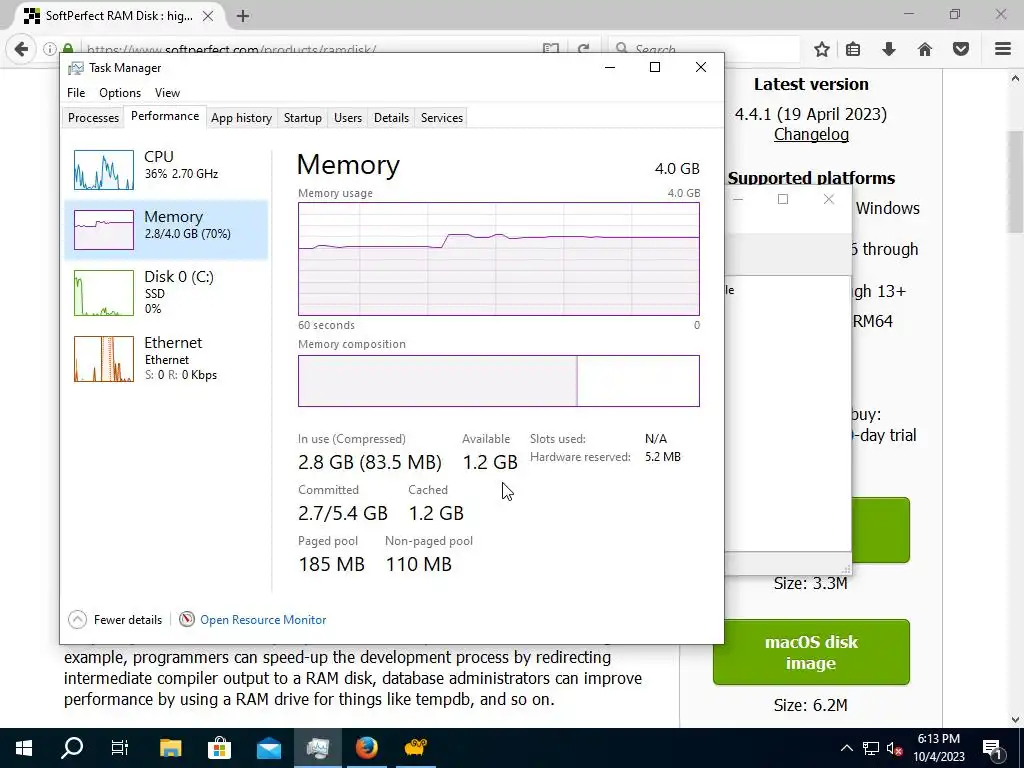Open Microsoft Store from taskbar
1024x768 pixels.
point(219,748)
